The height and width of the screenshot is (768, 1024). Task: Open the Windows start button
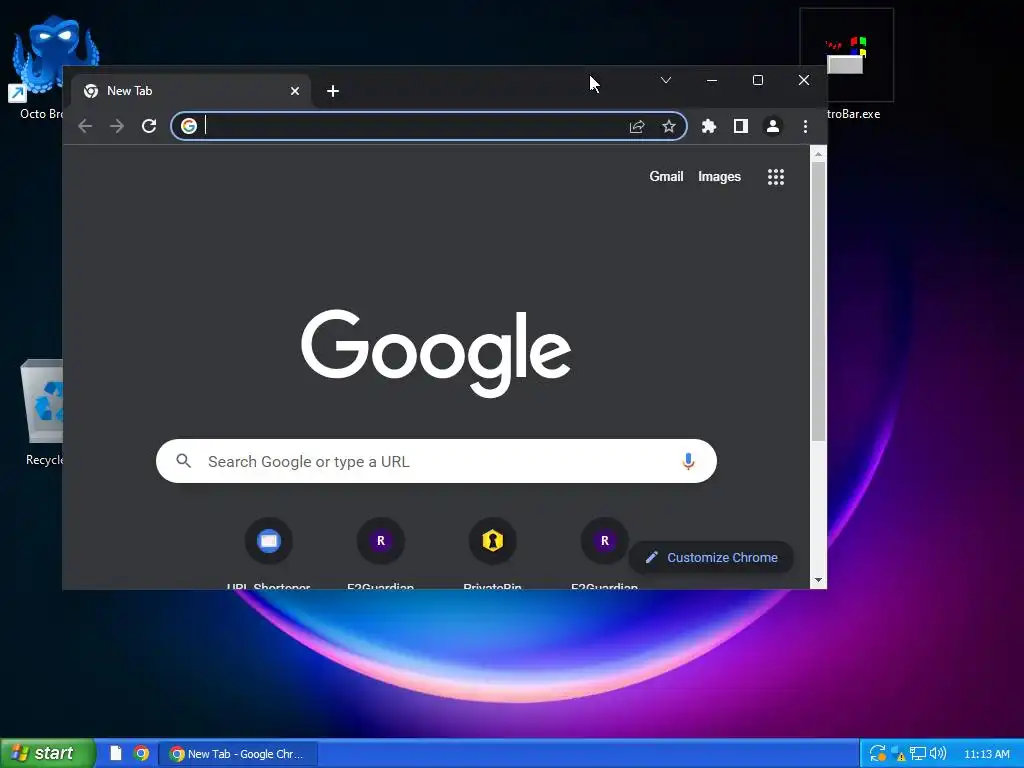tap(47, 753)
